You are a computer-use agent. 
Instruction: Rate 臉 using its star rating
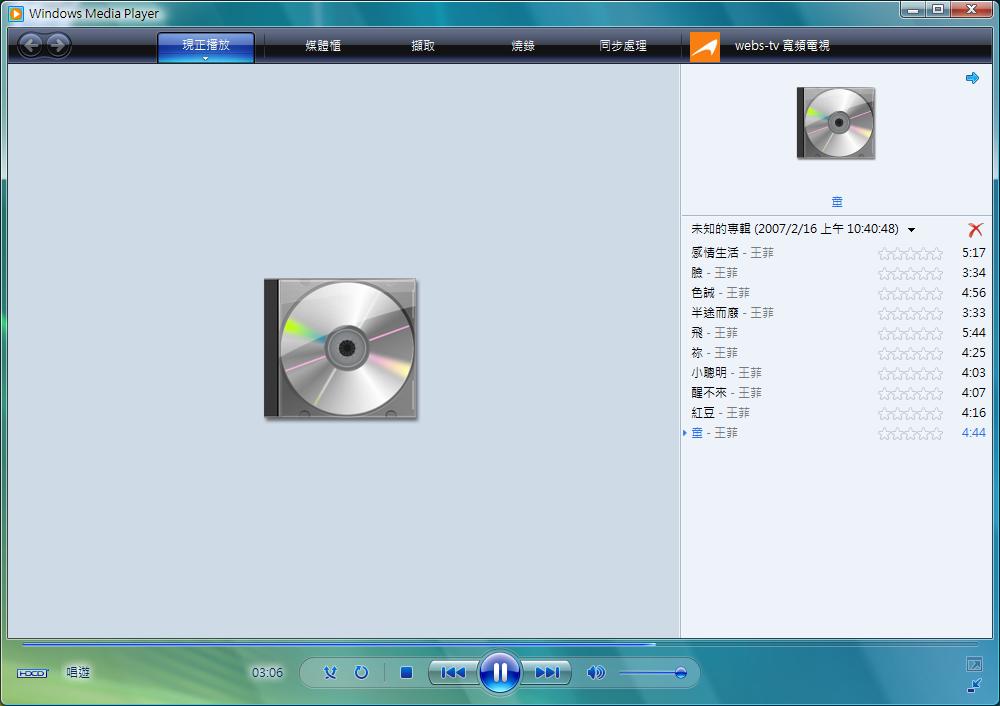(910, 274)
